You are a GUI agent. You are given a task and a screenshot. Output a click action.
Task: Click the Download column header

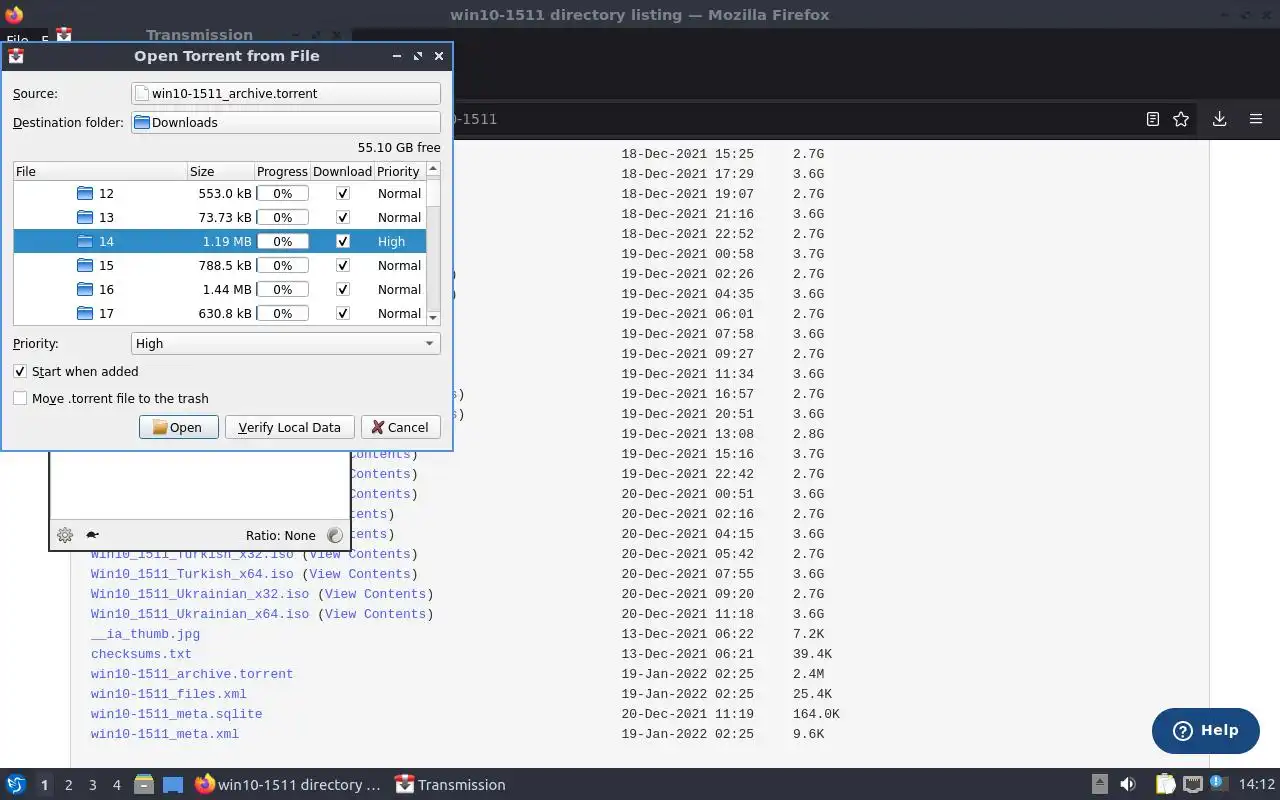[342, 171]
